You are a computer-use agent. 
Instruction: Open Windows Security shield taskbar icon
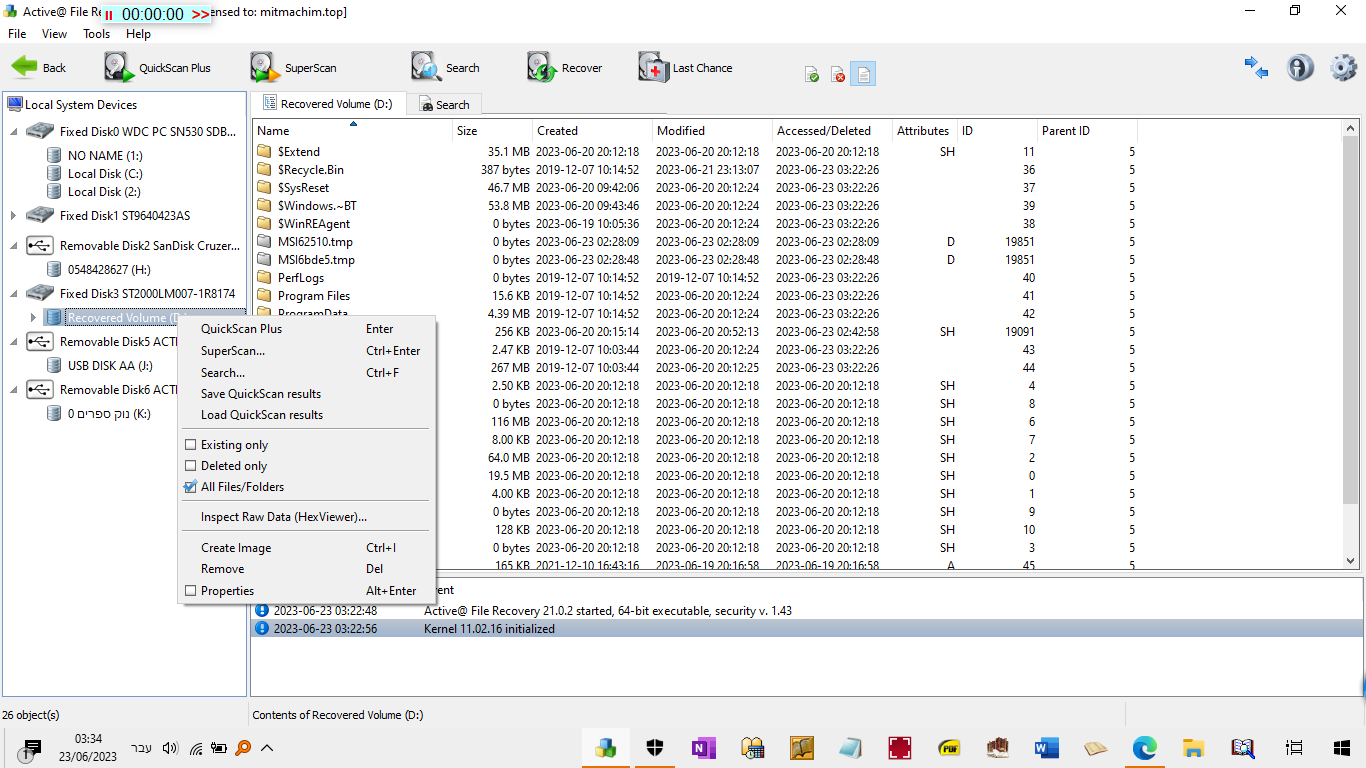(x=655, y=748)
